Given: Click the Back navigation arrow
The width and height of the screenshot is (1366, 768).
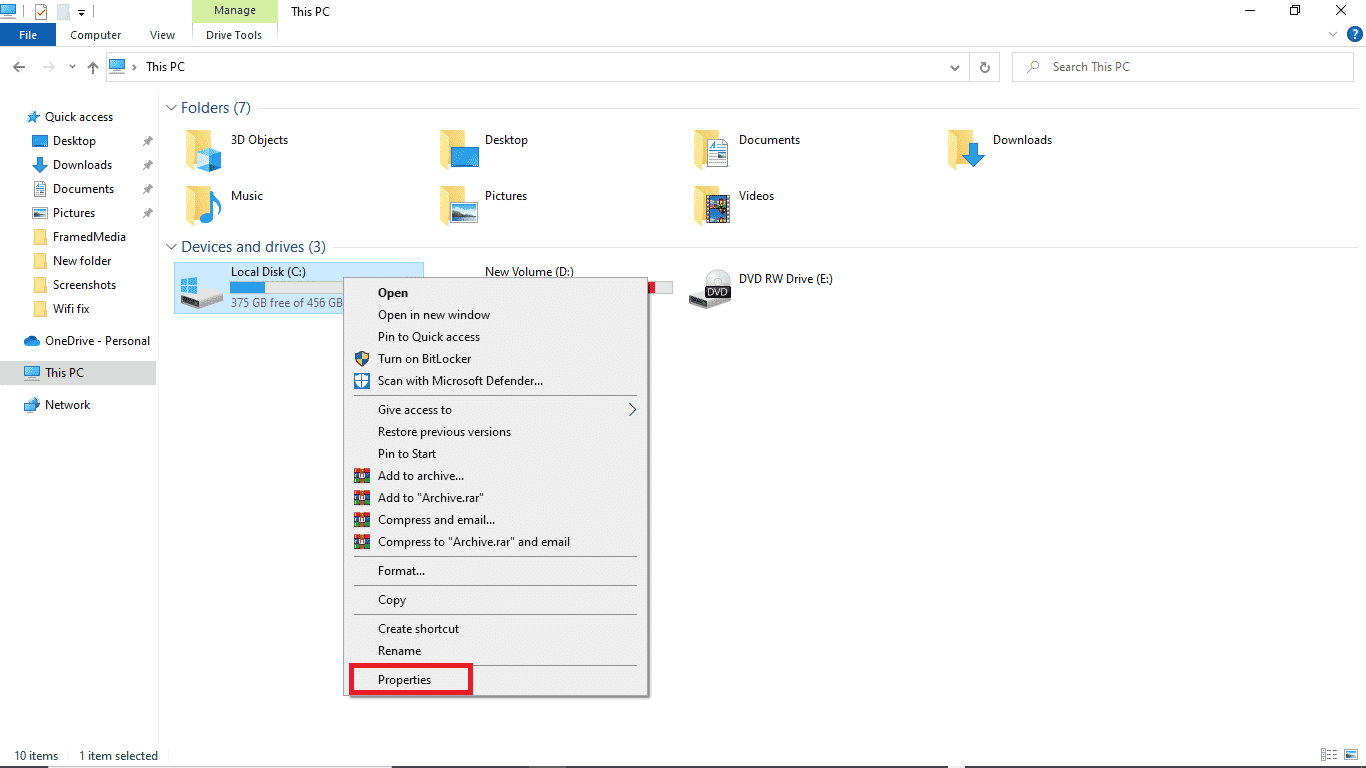Looking at the screenshot, I should [x=19, y=67].
